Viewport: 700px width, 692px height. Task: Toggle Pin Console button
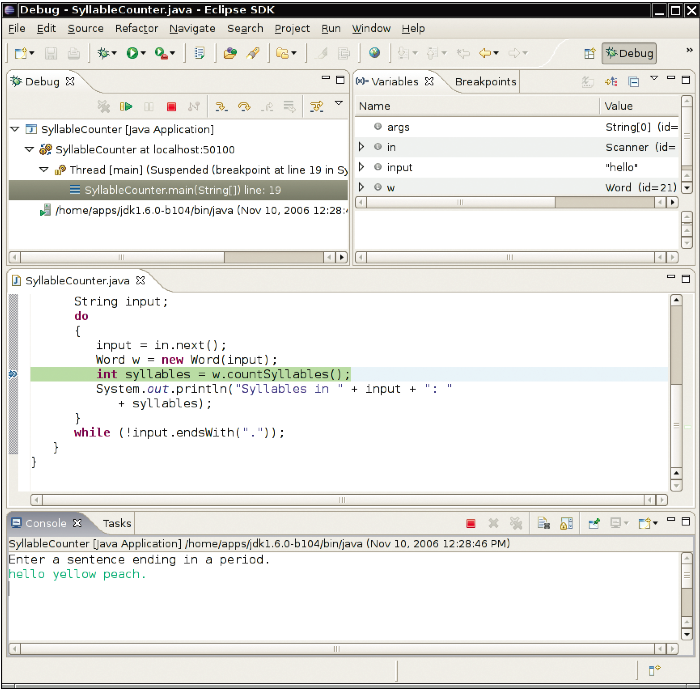(594, 523)
